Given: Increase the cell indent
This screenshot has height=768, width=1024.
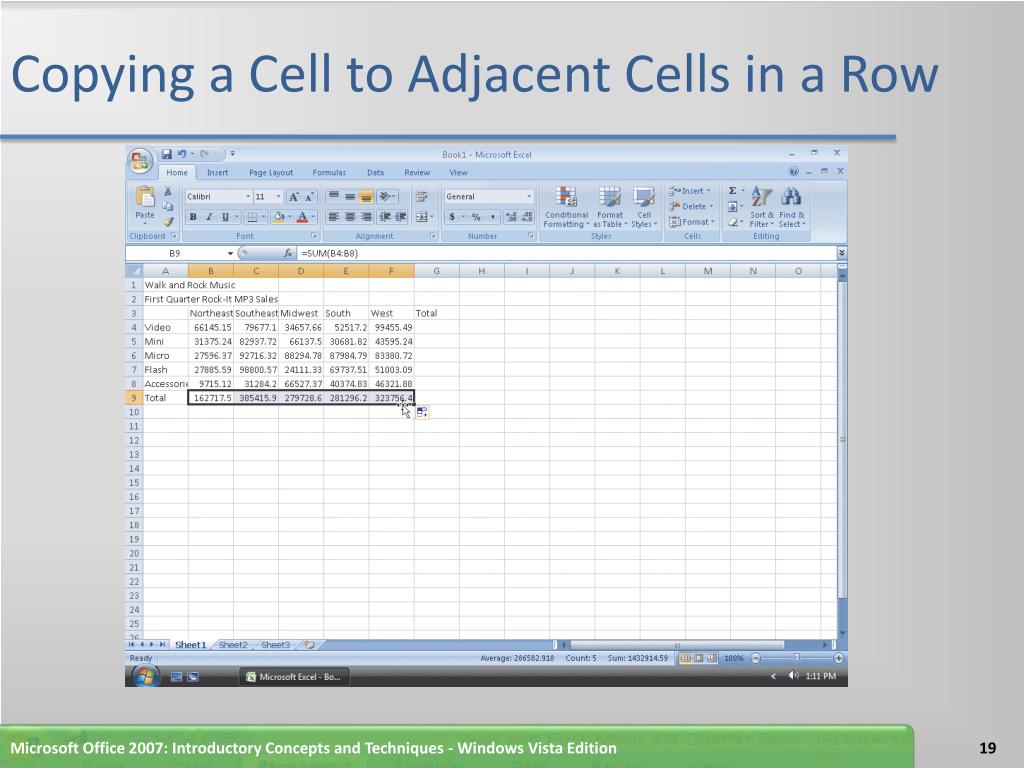Looking at the screenshot, I should pyautogui.click(x=400, y=217).
